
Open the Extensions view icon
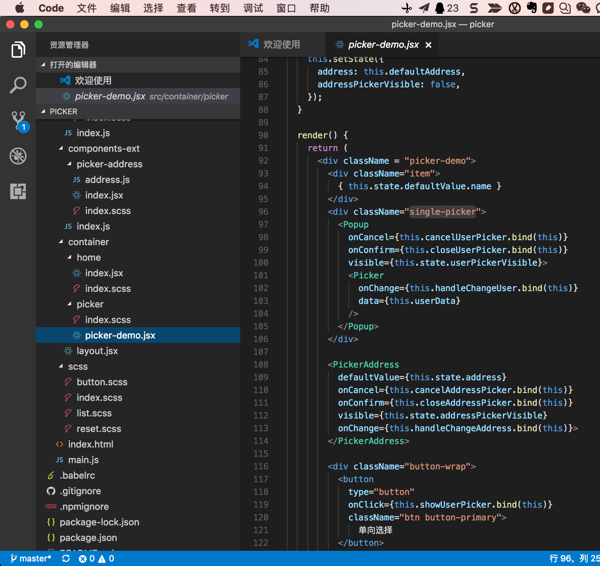[18, 191]
